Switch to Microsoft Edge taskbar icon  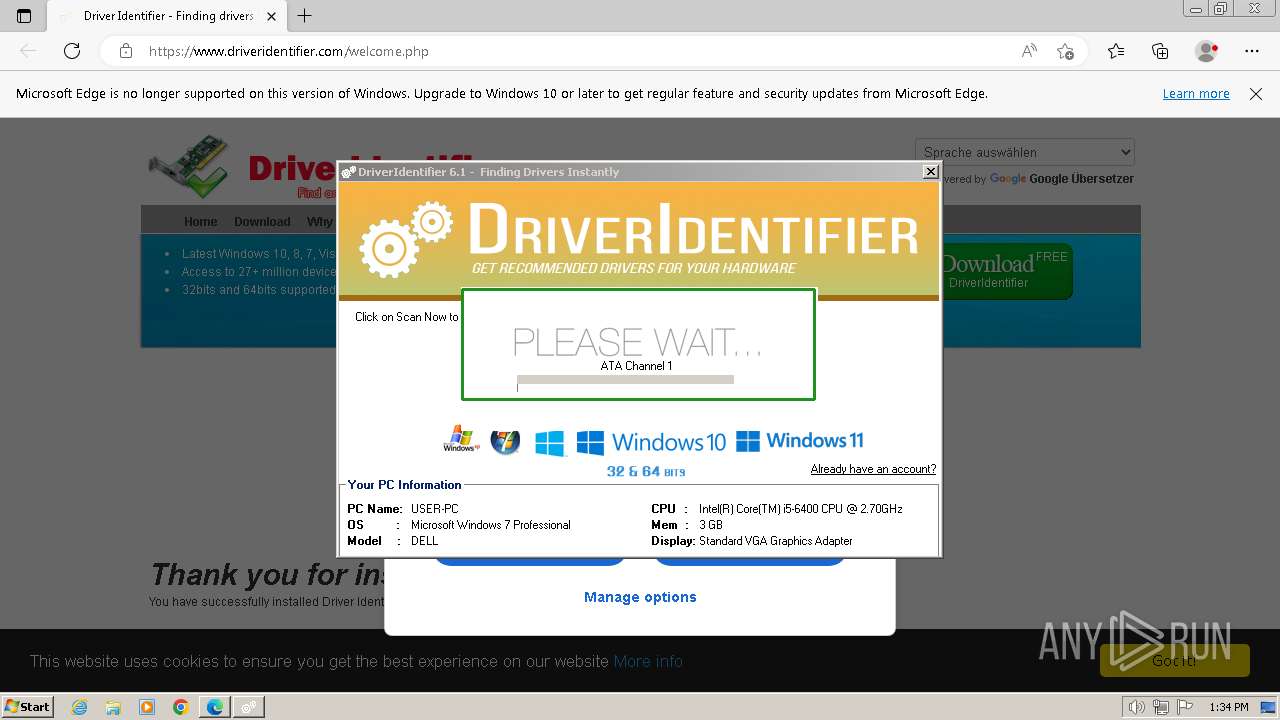pyautogui.click(x=215, y=707)
